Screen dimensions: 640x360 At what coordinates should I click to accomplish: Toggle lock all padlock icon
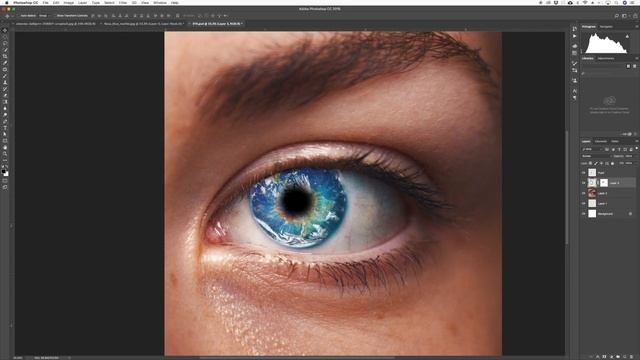(x=612, y=163)
